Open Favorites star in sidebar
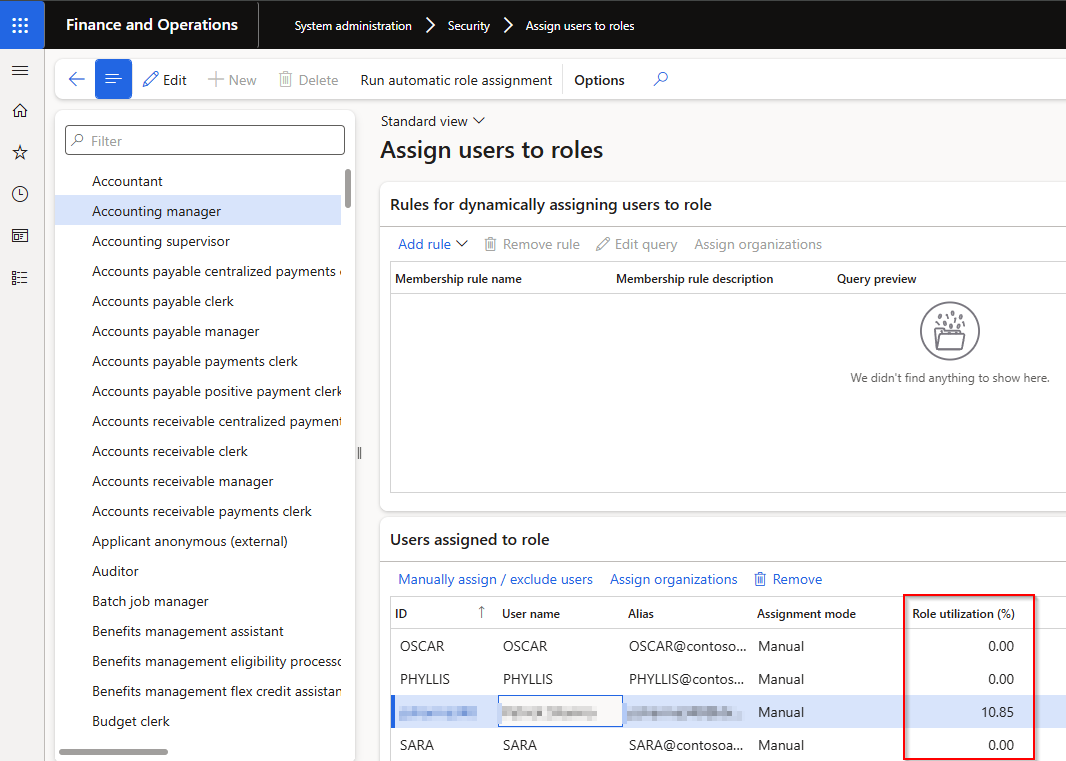Viewport: 1066px width, 761px height. click(x=20, y=153)
